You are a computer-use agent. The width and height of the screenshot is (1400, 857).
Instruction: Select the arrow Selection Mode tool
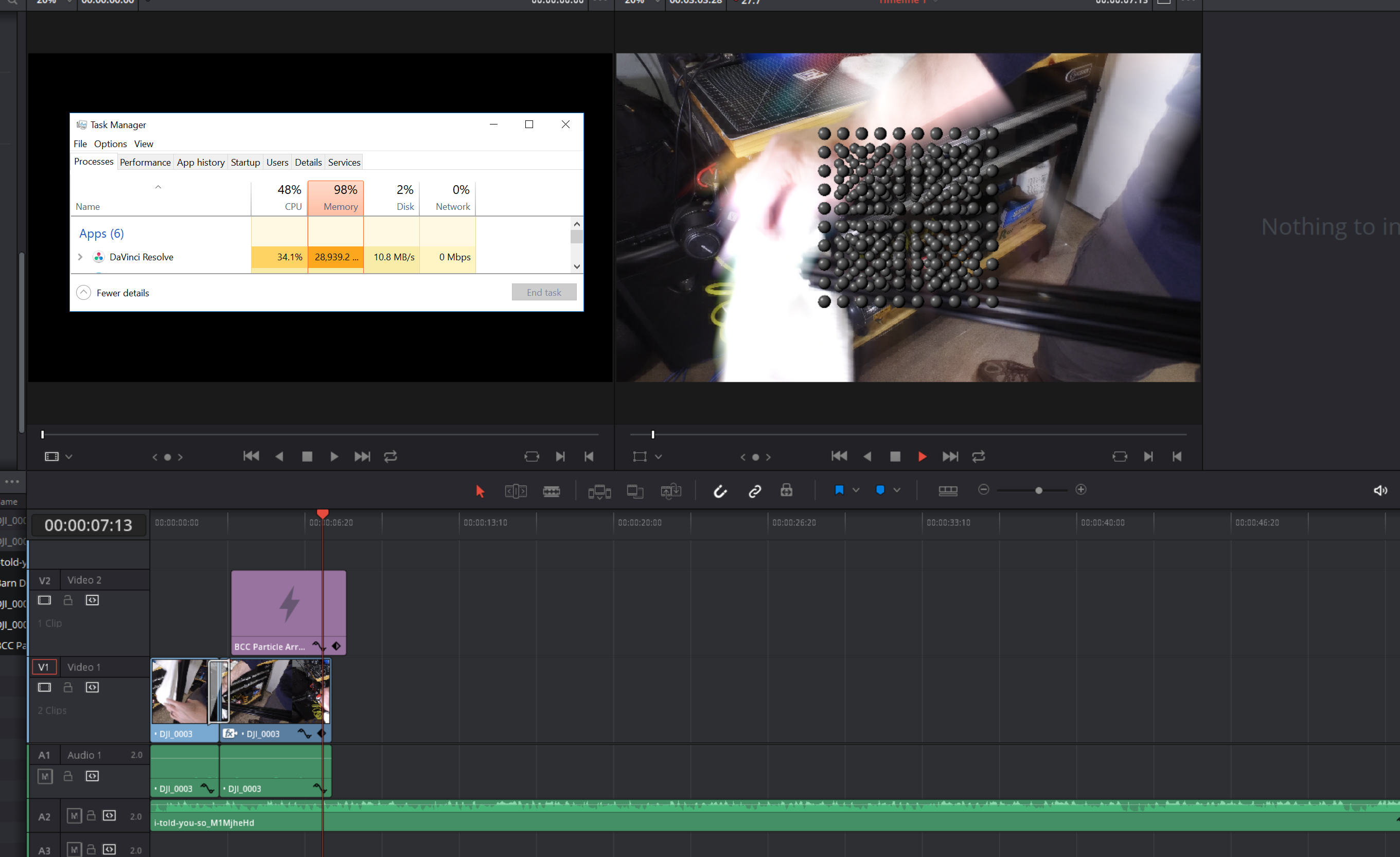tap(480, 491)
